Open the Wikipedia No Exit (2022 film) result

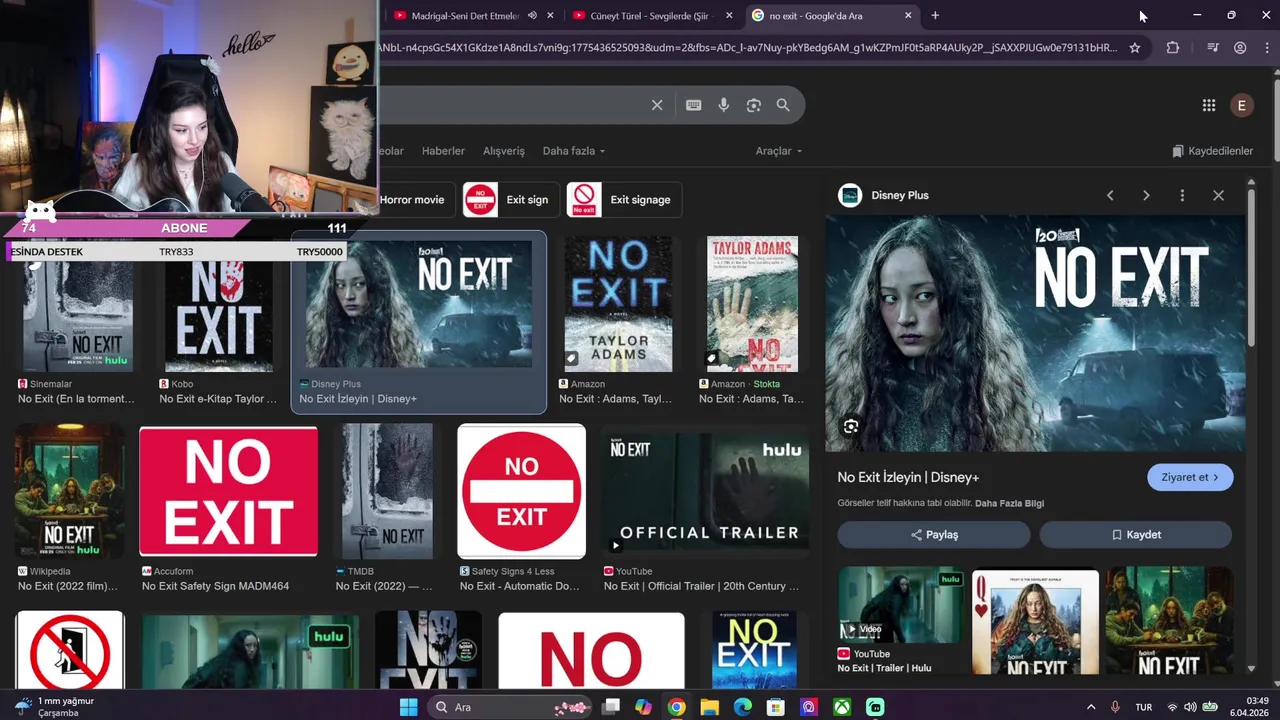tap(70, 508)
